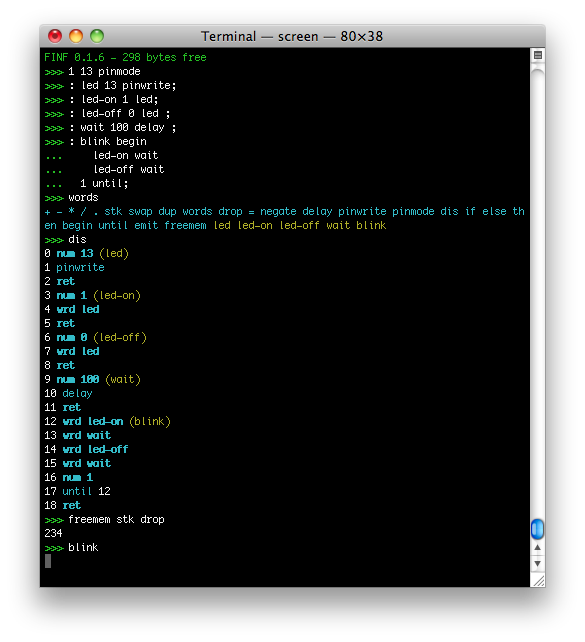The width and height of the screenshot is (585, 642).
Task: Minimize the Terminal window with the yellow button
Action: pos(76,36)
